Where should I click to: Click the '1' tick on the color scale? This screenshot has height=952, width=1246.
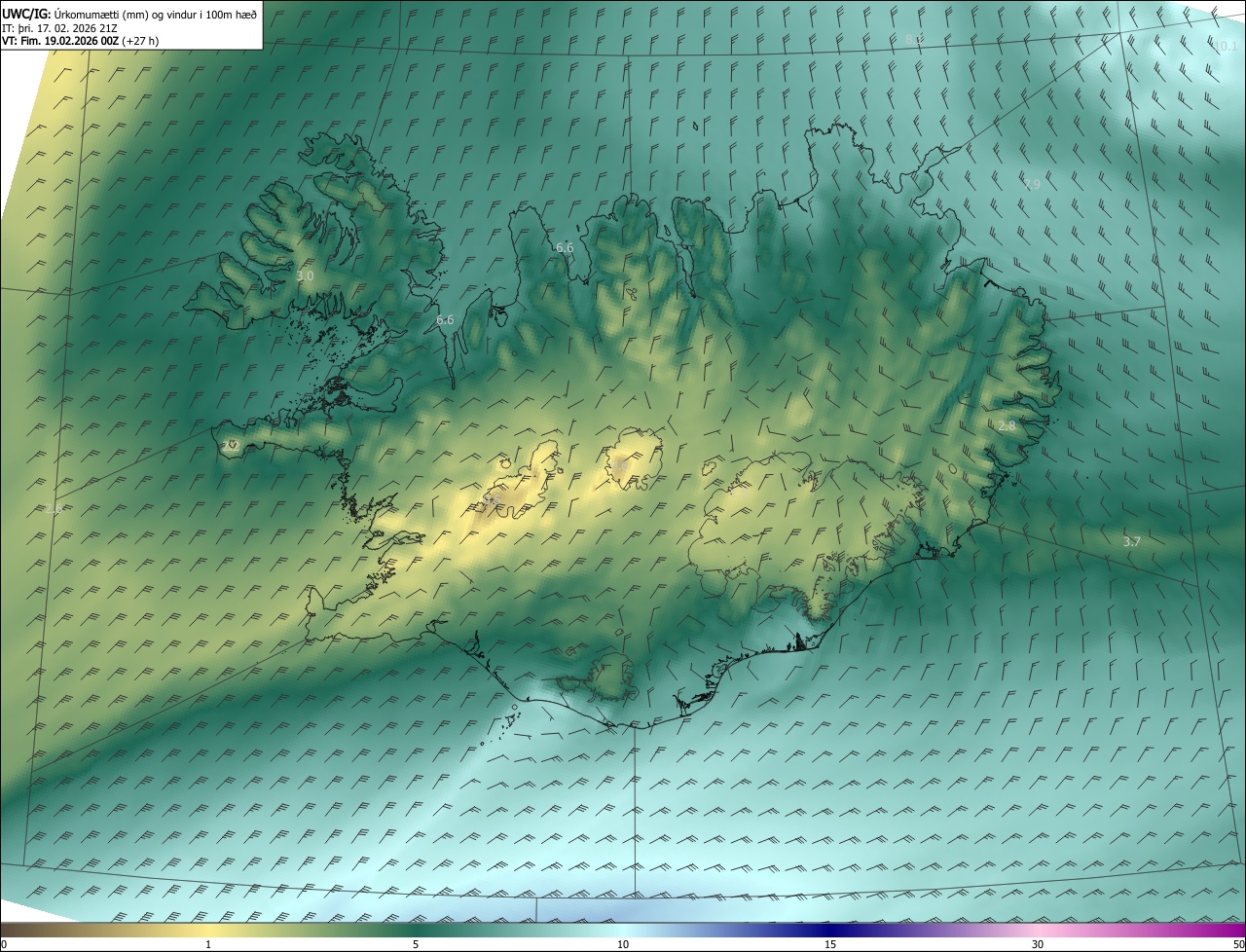[x=208, y=944]
